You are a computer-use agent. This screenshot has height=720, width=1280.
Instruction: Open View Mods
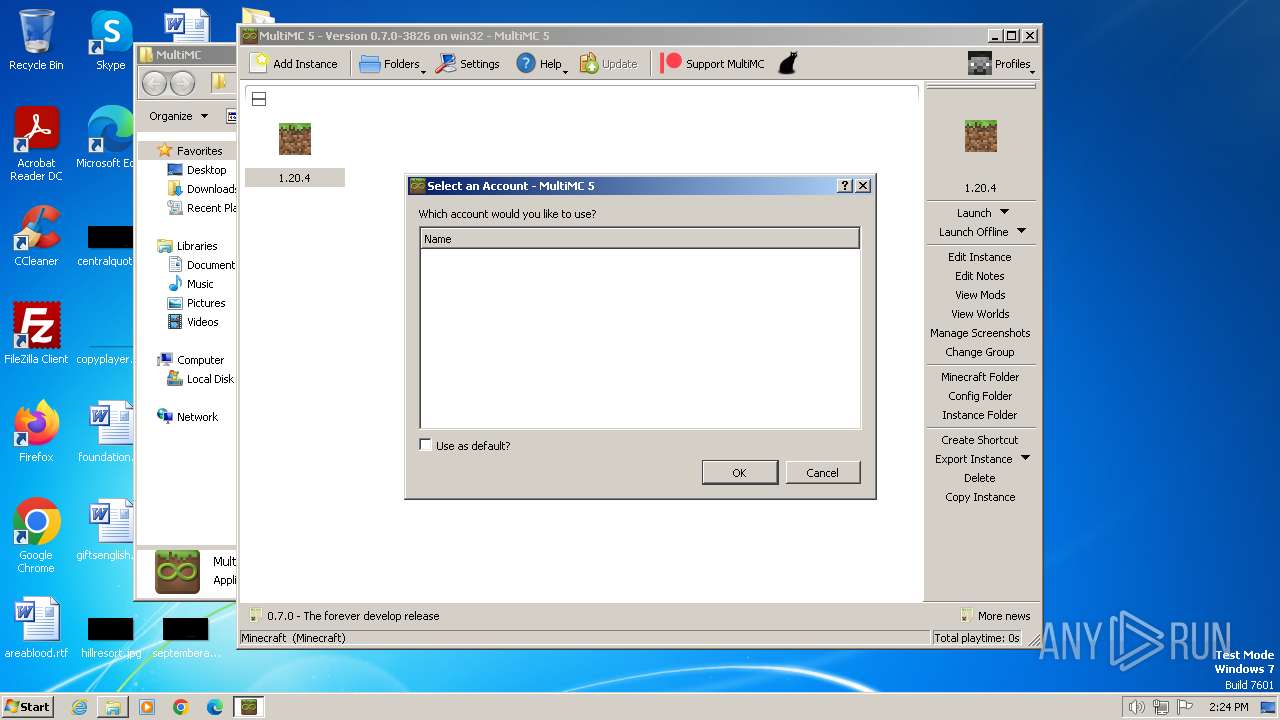pyautogui.click(x=980, y=295)
